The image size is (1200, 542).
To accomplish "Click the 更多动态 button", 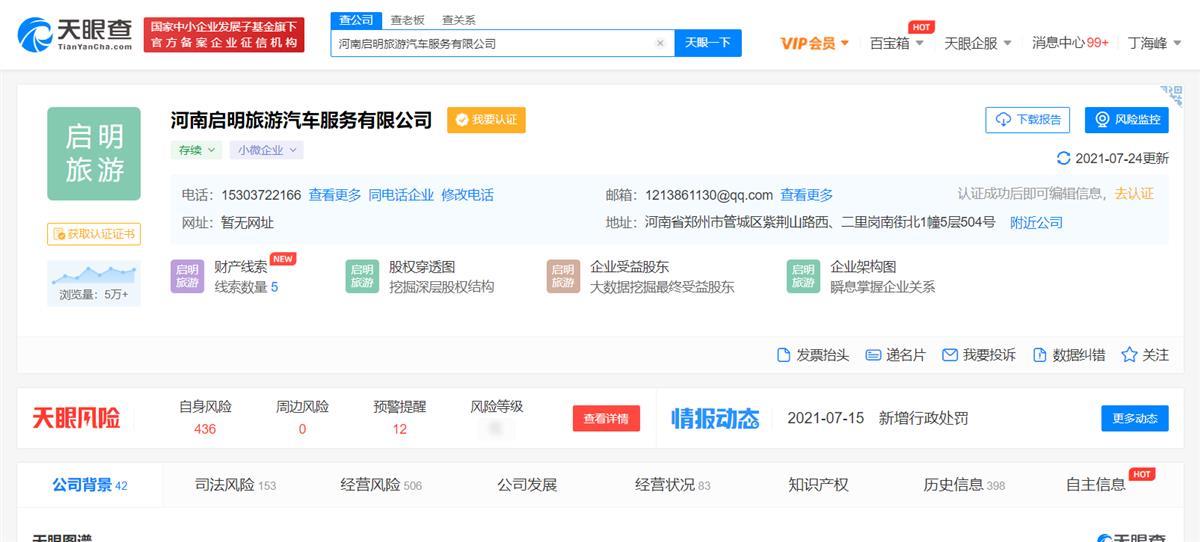I will point(1135,419).
